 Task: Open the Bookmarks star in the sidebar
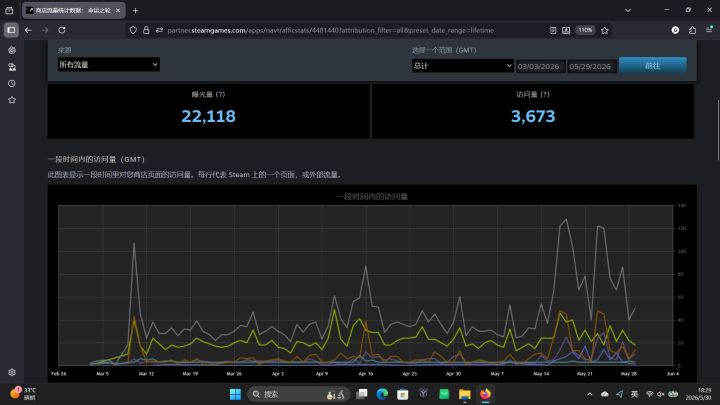point(12,100)
